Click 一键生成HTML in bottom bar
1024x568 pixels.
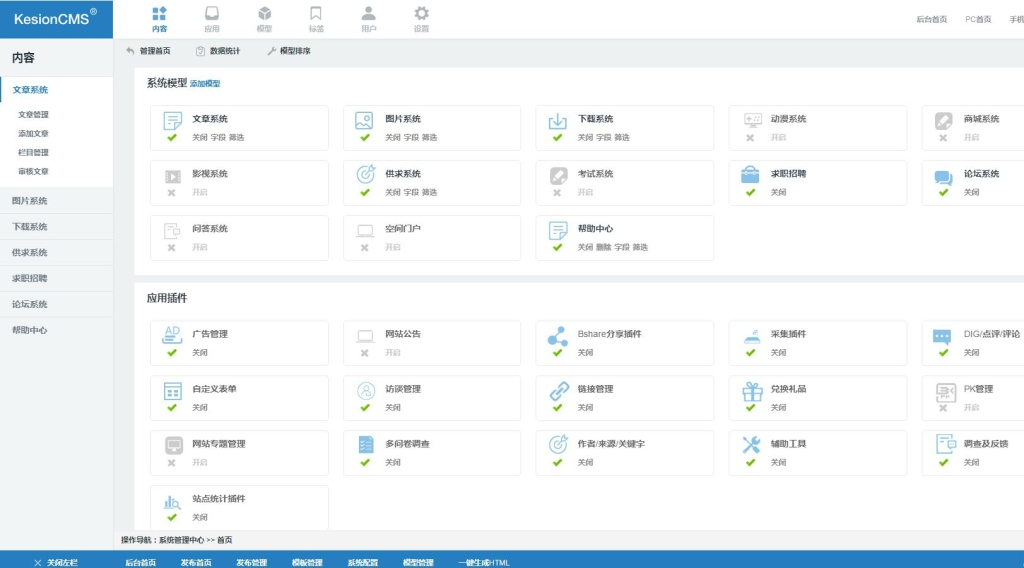tap(484, 562)
